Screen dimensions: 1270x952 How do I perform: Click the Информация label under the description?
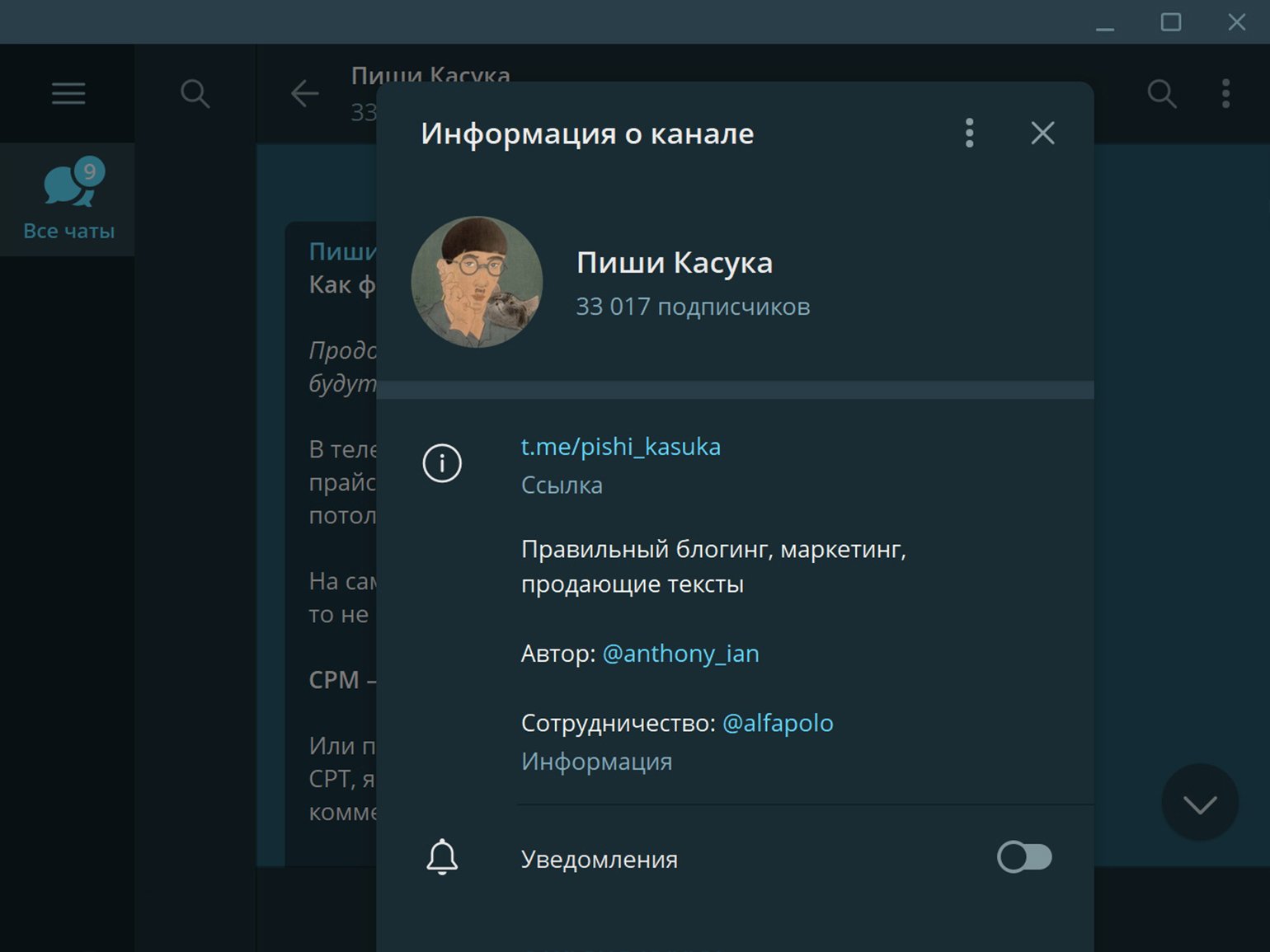[x=596, y=761]
